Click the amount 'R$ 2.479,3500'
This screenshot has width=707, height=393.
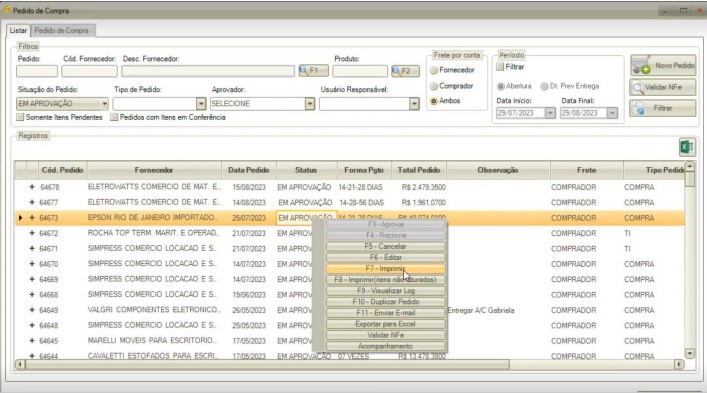423,187
